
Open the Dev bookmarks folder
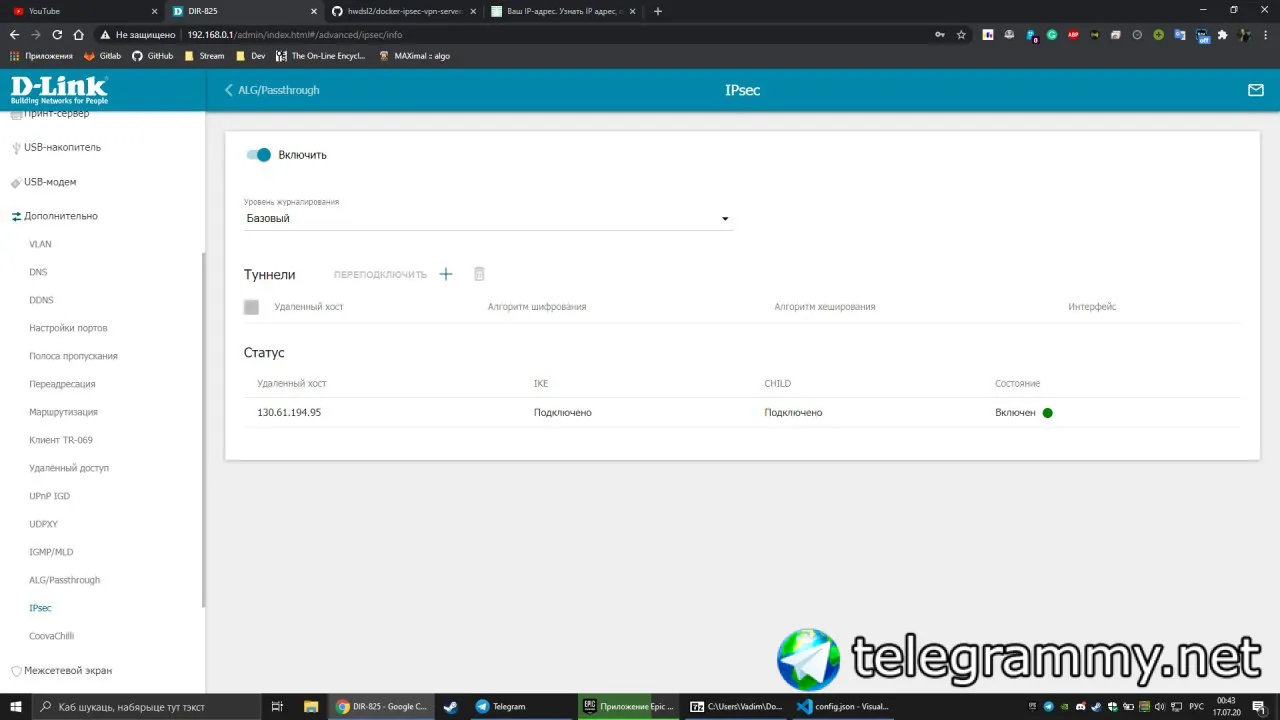tap(250, 56)
